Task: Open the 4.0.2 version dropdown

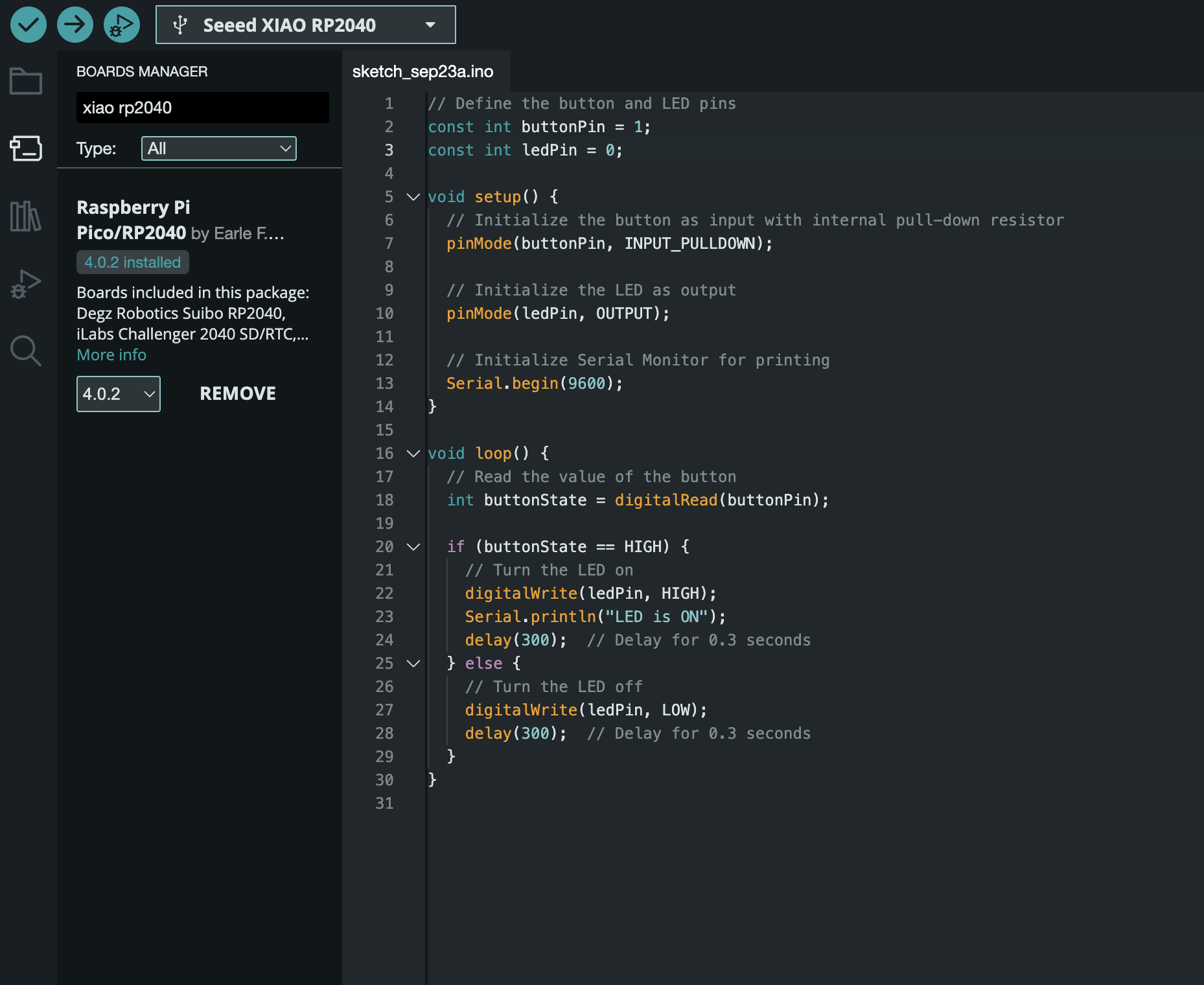Action: point(119,394)
